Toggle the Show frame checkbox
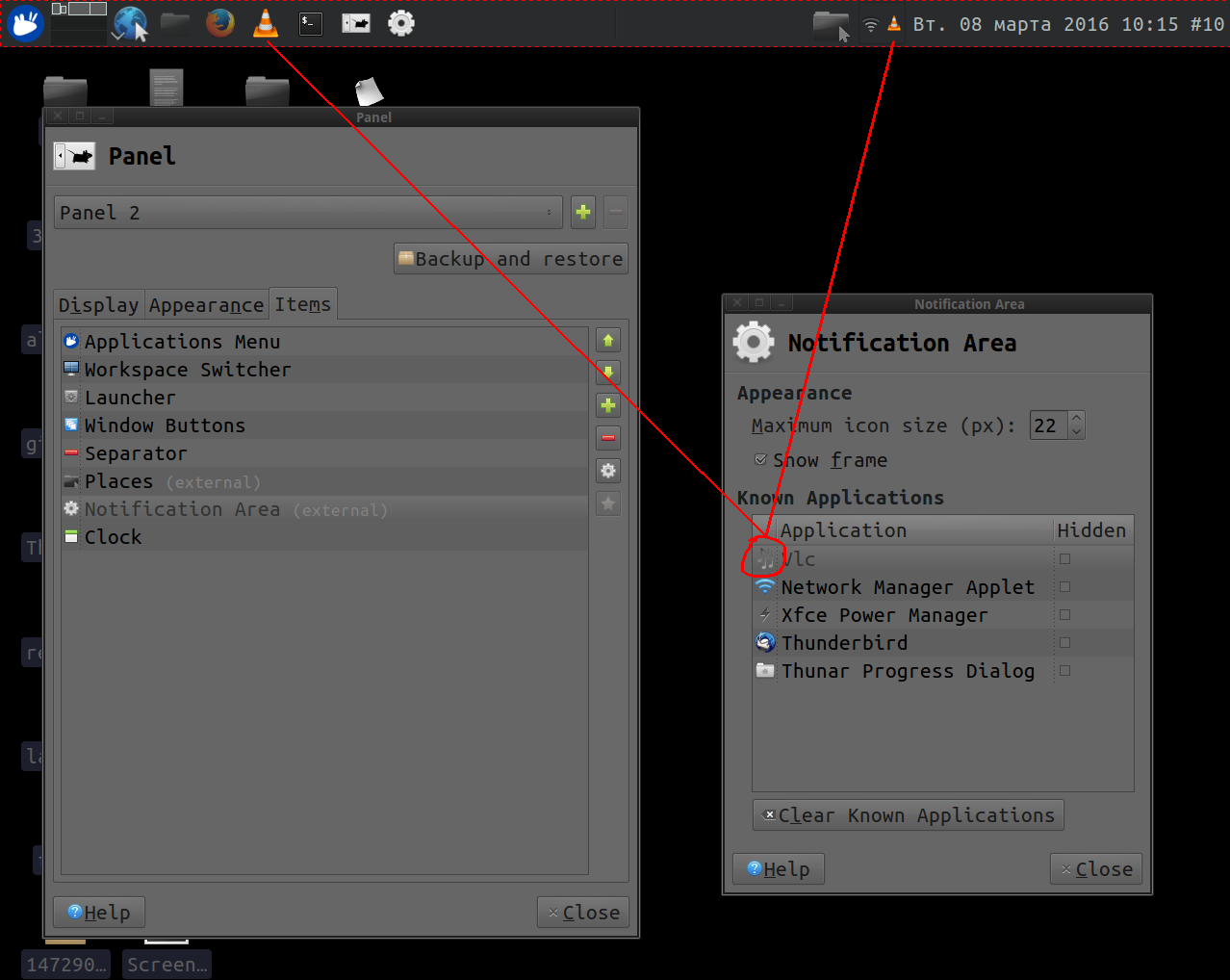Viewport: 1230px width, 980px height. [761, 460]
